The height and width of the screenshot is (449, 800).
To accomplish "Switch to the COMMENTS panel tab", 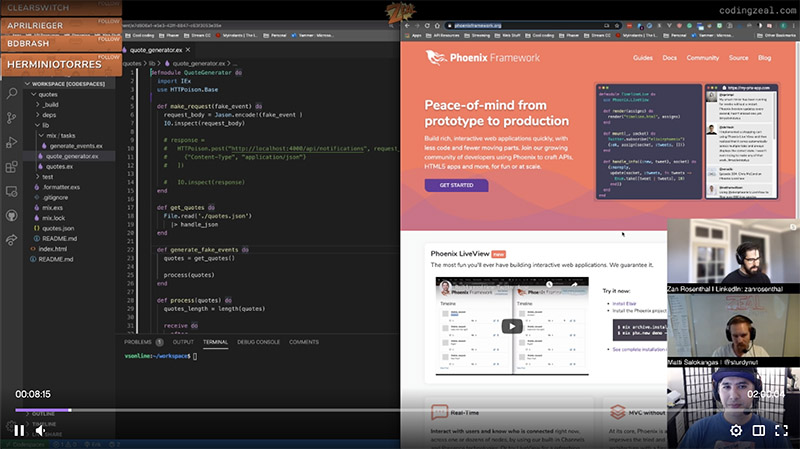I will (x=304, y=342).
